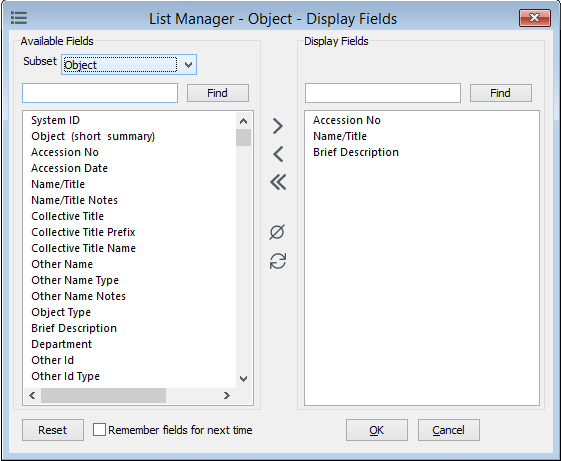
Task: Select Name/Title Notes field
Action: (74, 200)
